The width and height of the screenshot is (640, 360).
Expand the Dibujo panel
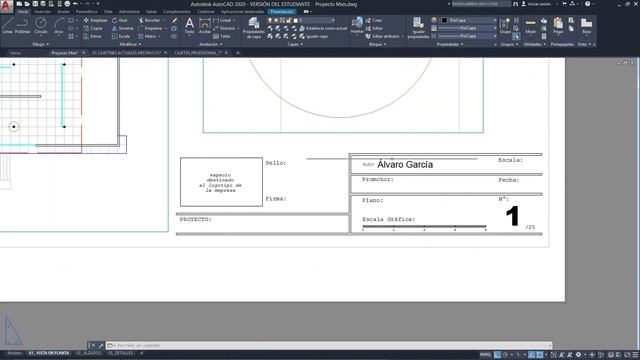click(40, 44)
